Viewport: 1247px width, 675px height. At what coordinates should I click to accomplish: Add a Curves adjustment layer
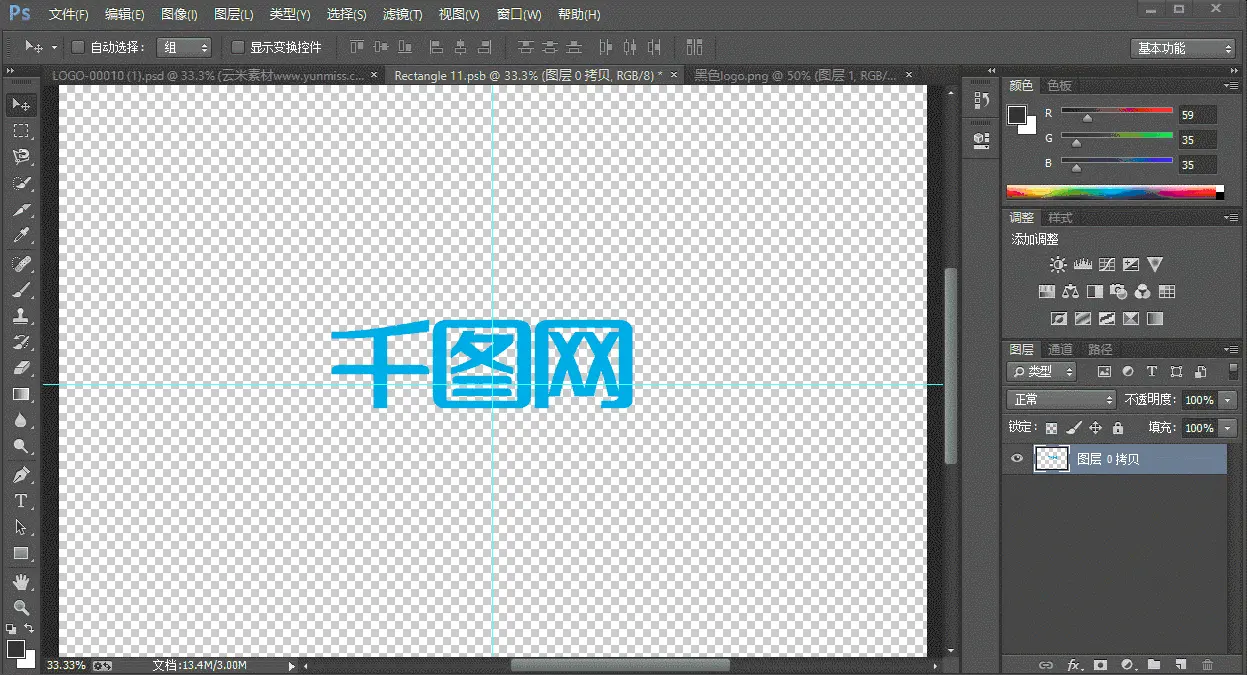click(x=1107, y=265)
